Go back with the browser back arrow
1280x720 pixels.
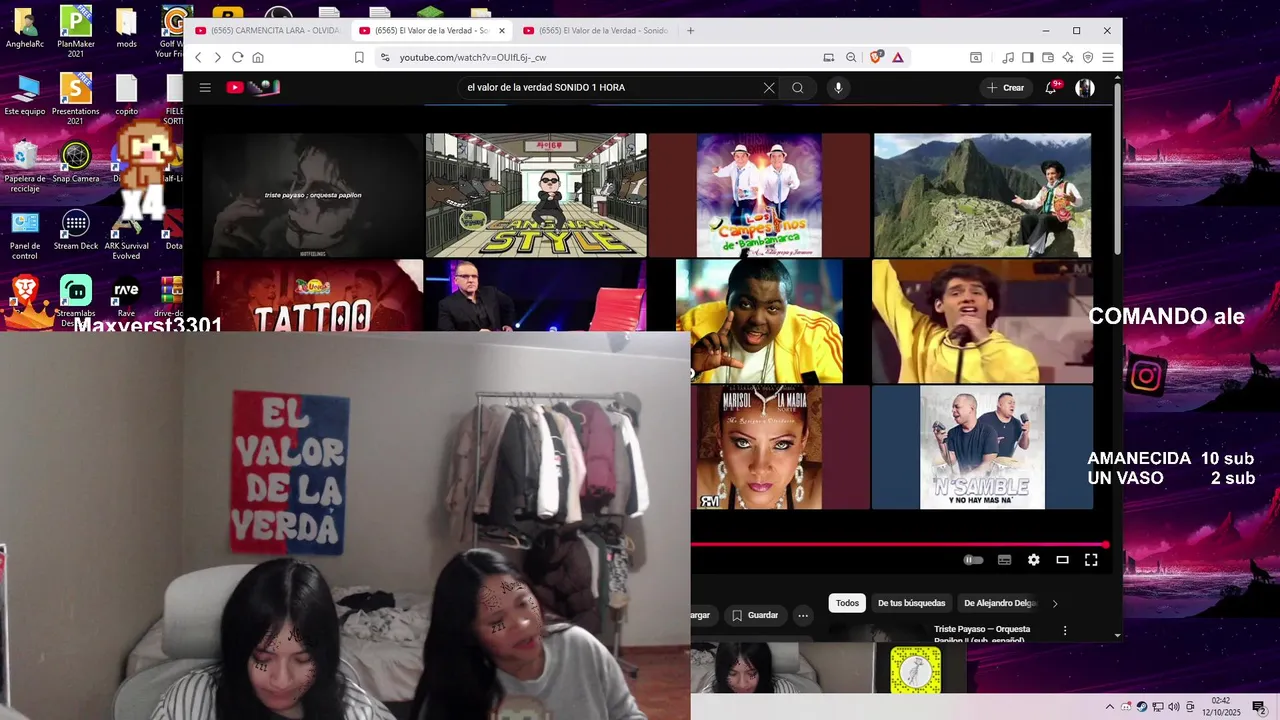pyautogui.click(x=198, y=58)
